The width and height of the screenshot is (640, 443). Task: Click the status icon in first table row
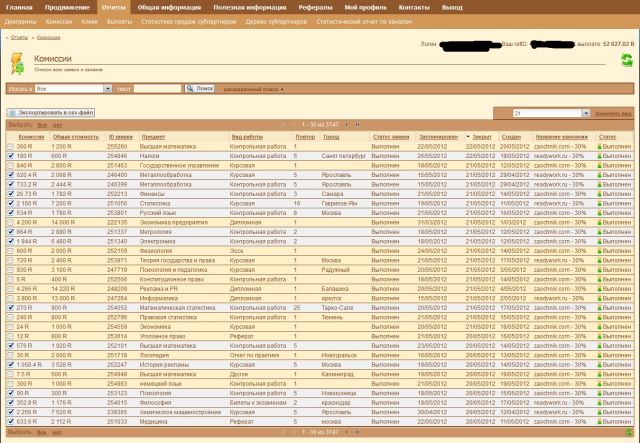599,146
